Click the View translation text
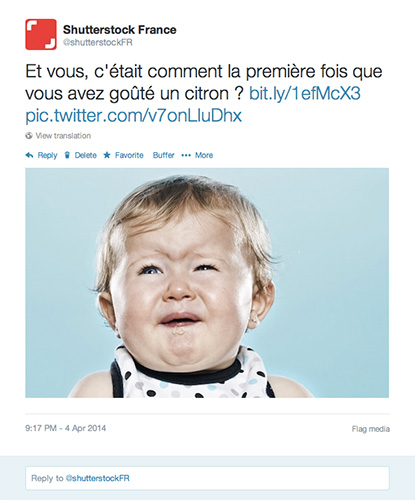The height and width of the screenshot is (500, 415). (63, 136)
